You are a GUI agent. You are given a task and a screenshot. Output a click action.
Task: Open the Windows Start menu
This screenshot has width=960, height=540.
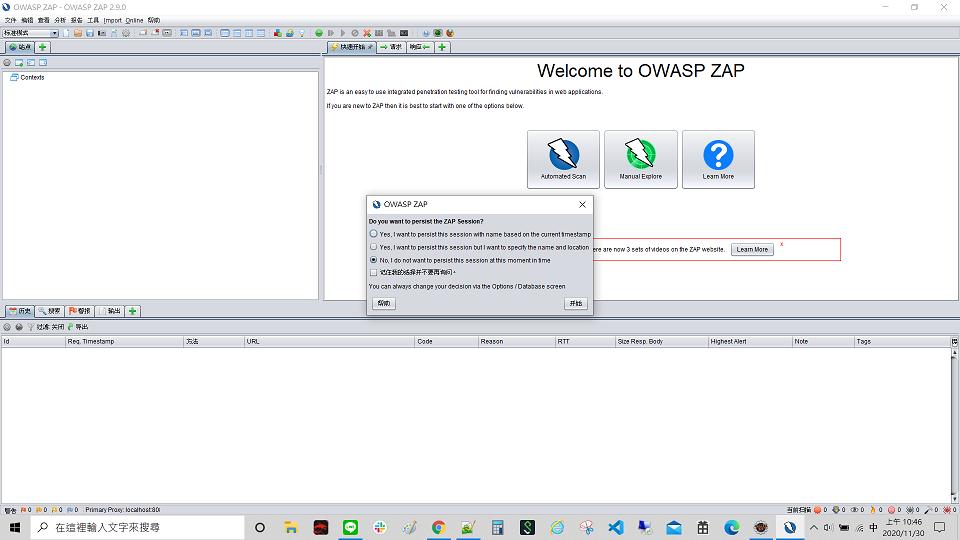click(x=15, y=527)
